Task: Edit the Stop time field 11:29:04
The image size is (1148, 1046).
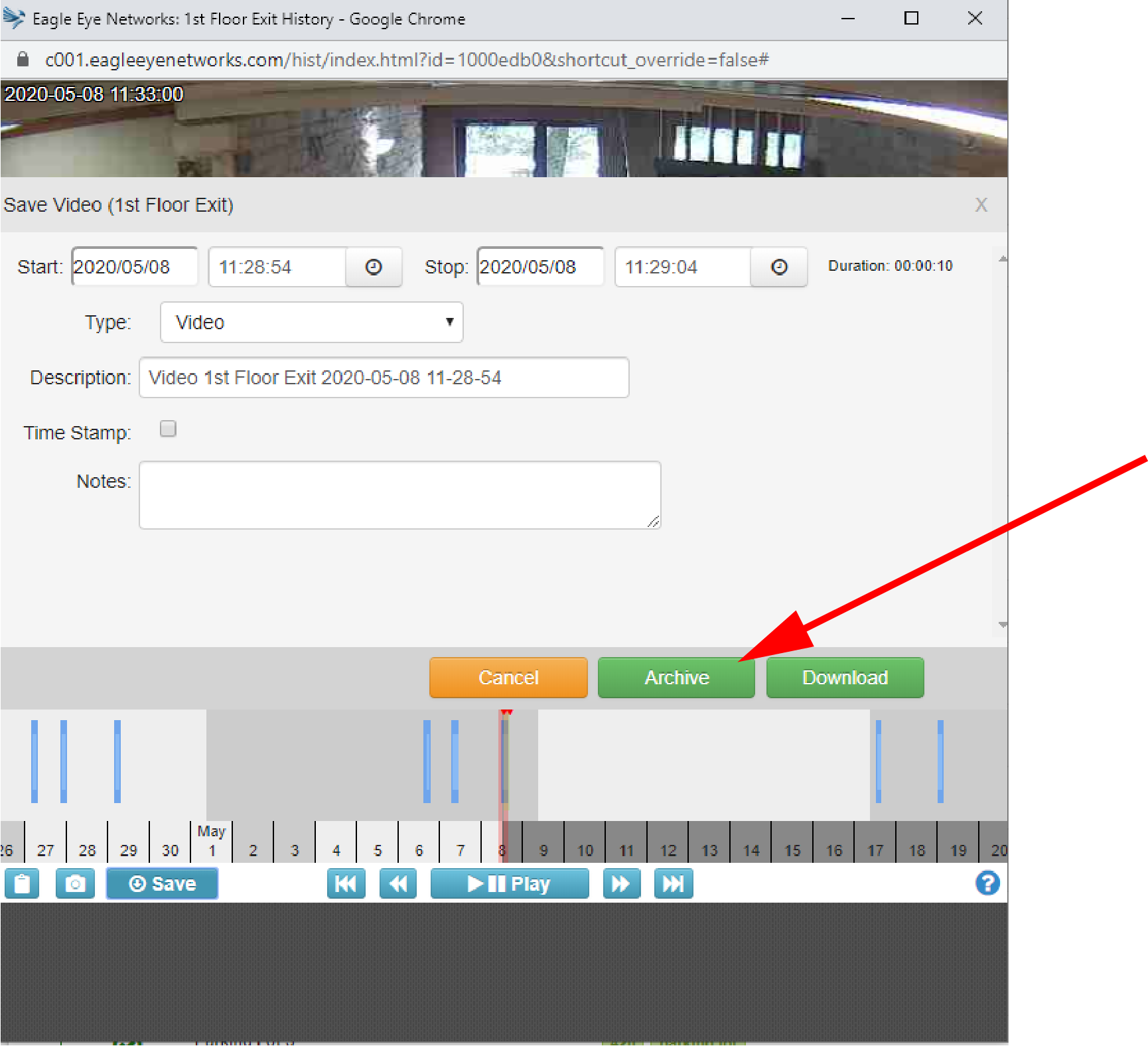Action: coord(683,267)
